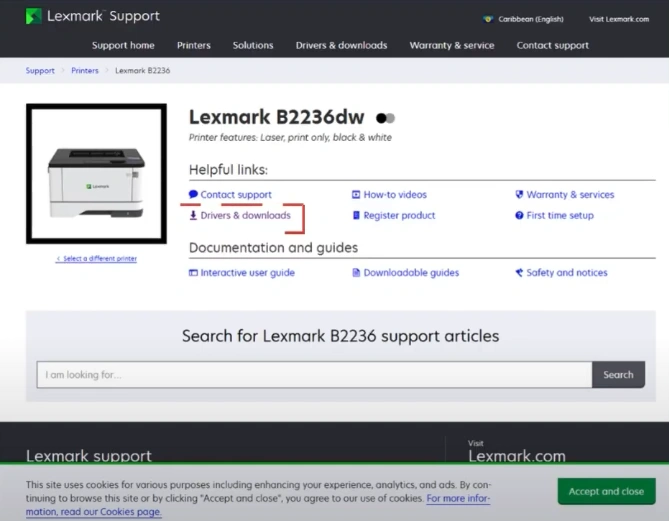The image size is (669, 521).
Task: Click the Downloadable guides icon
Action: (x=356, y=273)
